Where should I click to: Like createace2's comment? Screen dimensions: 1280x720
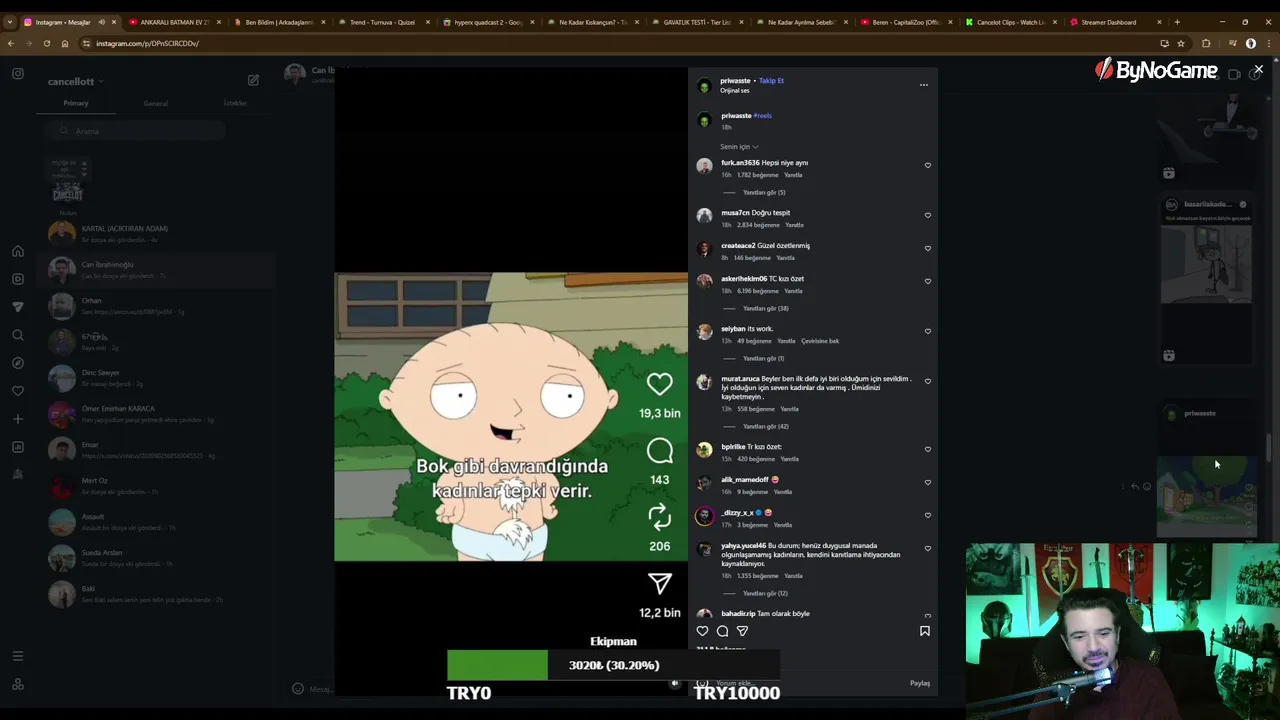[927, 248]
